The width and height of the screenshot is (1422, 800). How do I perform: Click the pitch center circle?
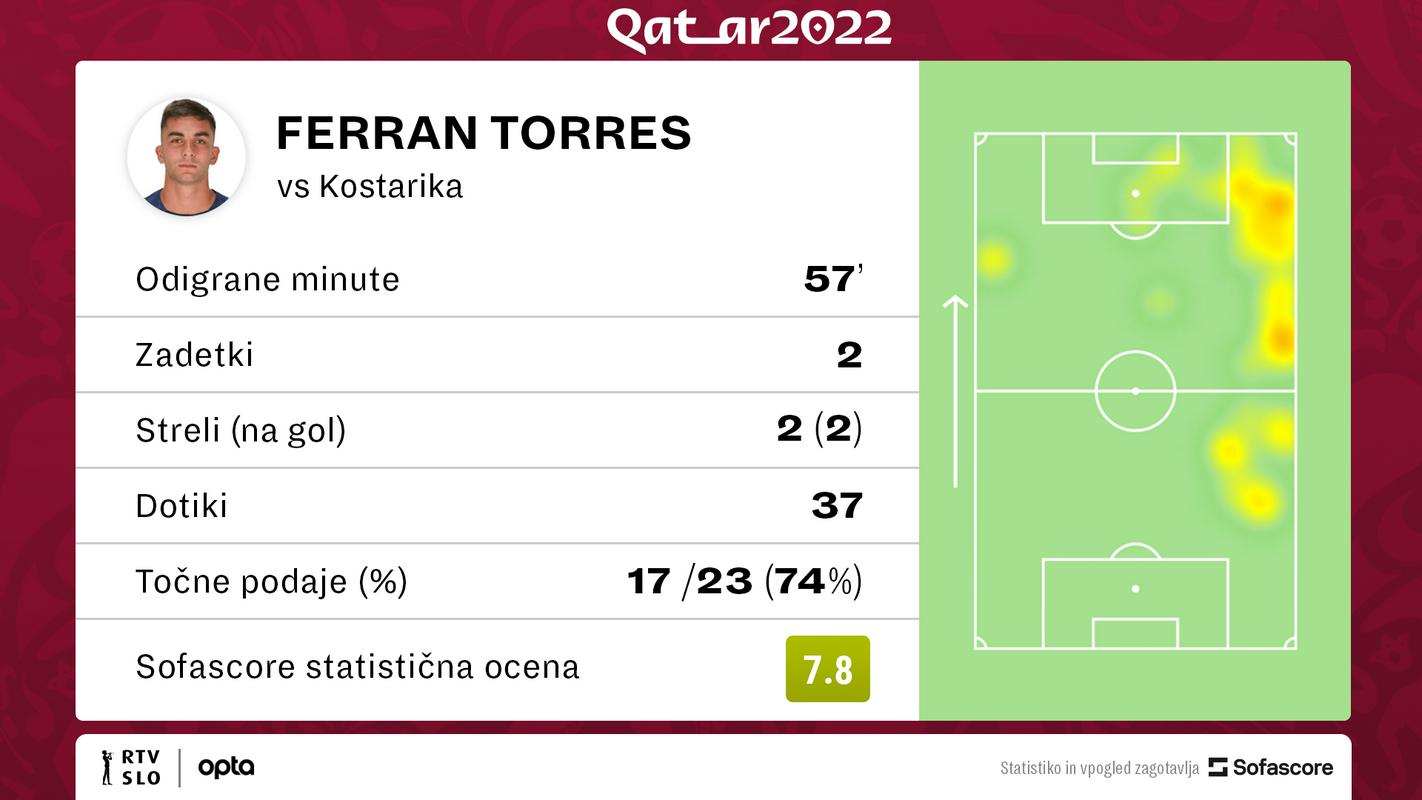1135,391
